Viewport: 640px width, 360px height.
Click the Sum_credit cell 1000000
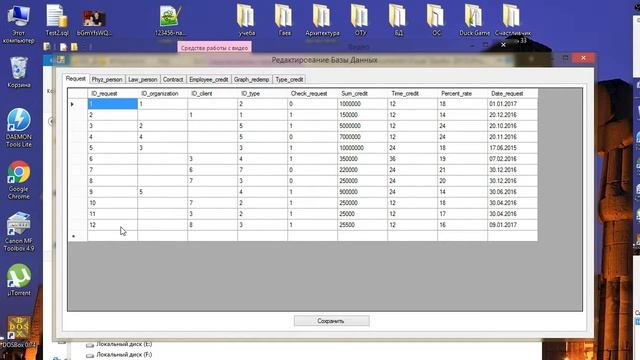(362, 104)
